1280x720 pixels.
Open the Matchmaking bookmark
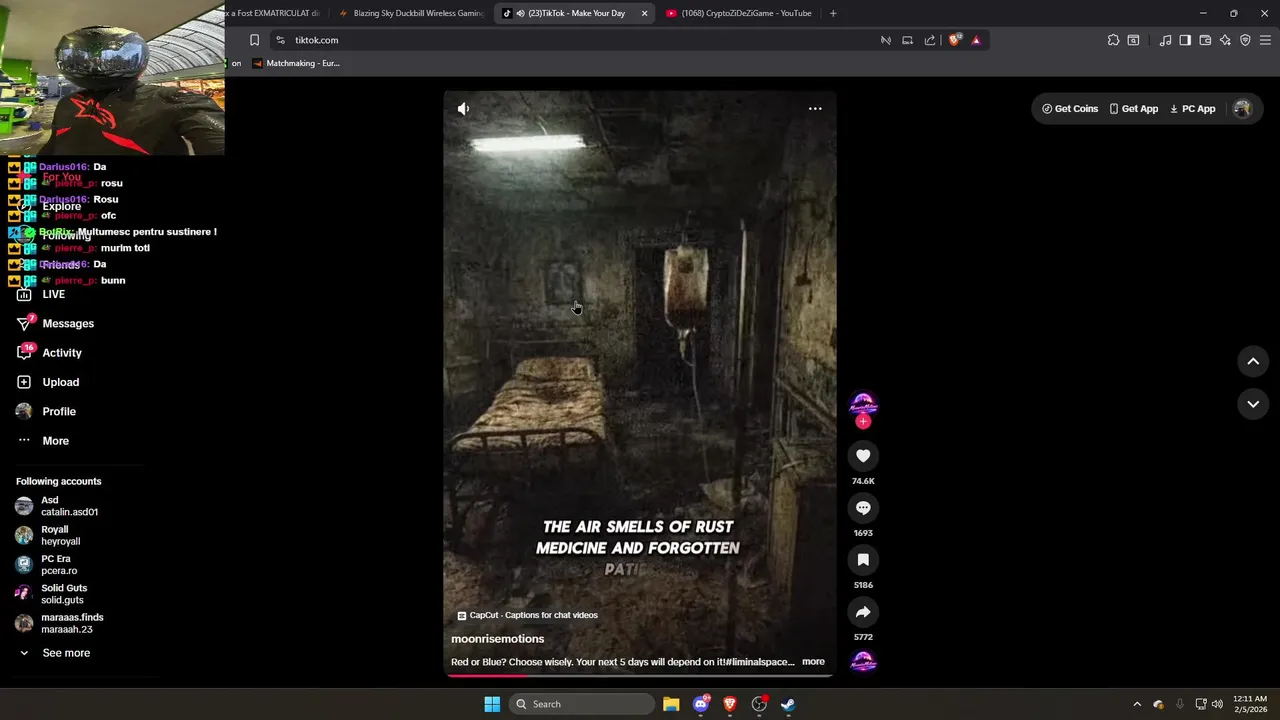[x=296, y=63]
